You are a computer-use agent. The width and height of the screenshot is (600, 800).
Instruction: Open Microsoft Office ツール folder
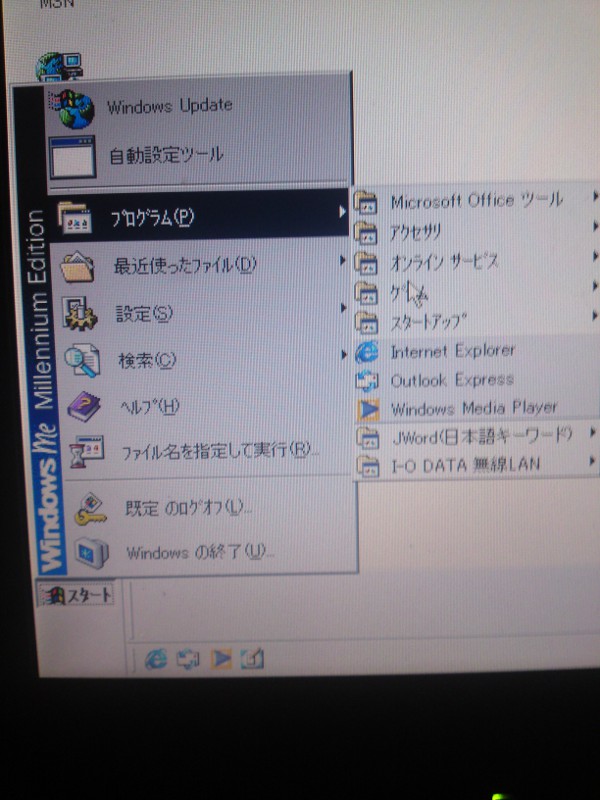tap(477, 201)
